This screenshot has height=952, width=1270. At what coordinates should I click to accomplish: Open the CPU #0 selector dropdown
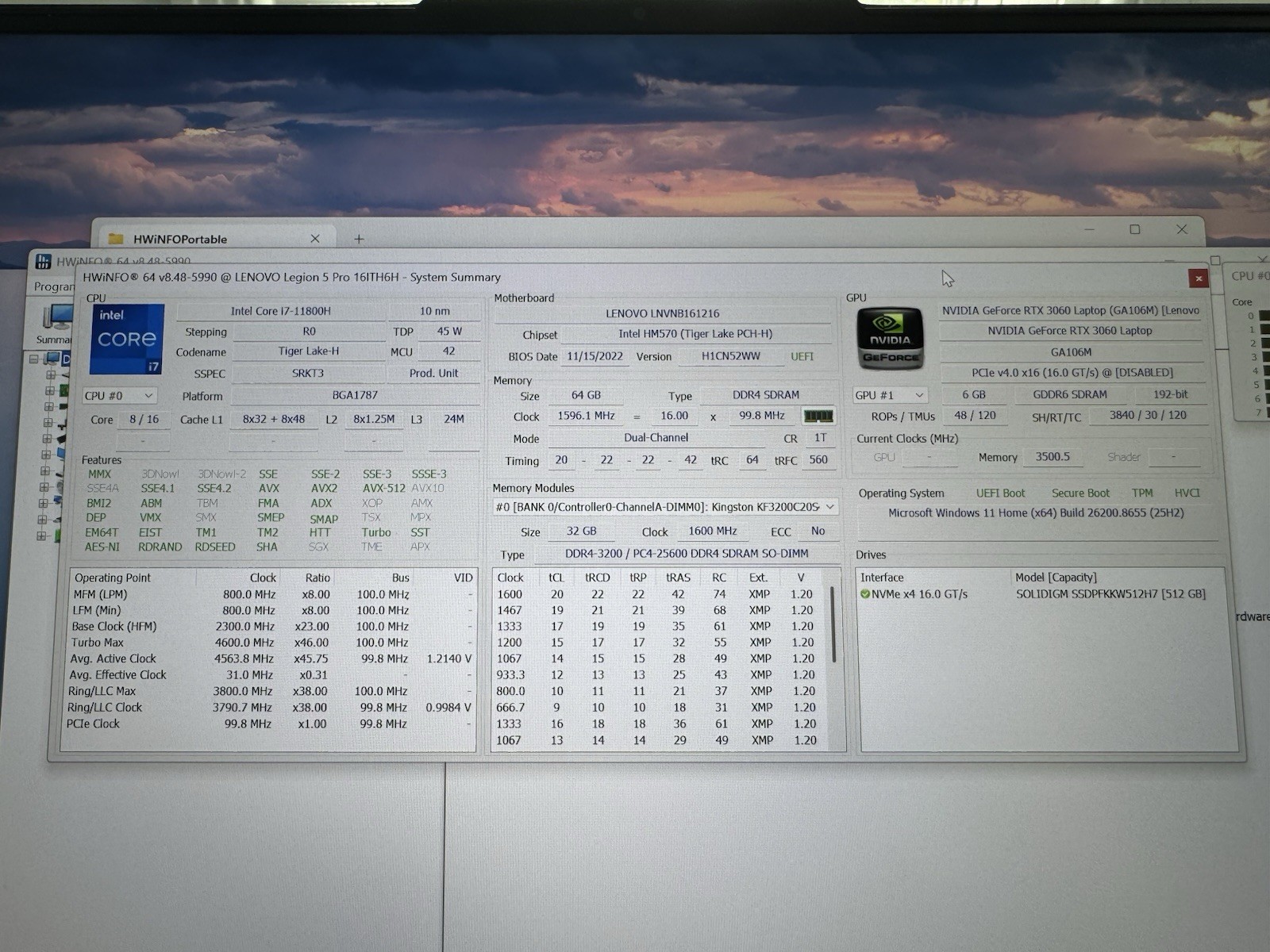pyautogui.click(x=120, y=395)
